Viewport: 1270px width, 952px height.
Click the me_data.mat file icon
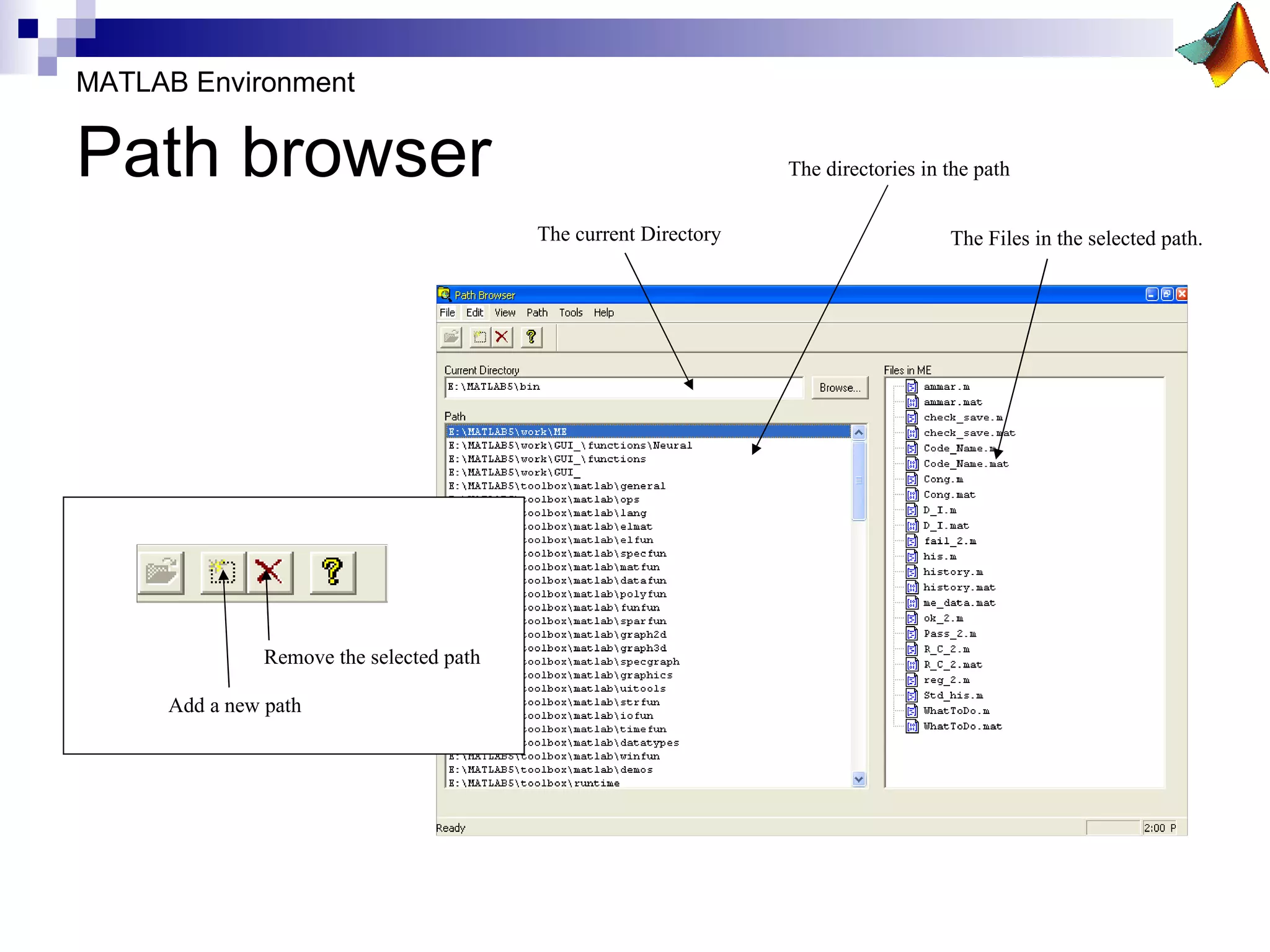[912, 603]
